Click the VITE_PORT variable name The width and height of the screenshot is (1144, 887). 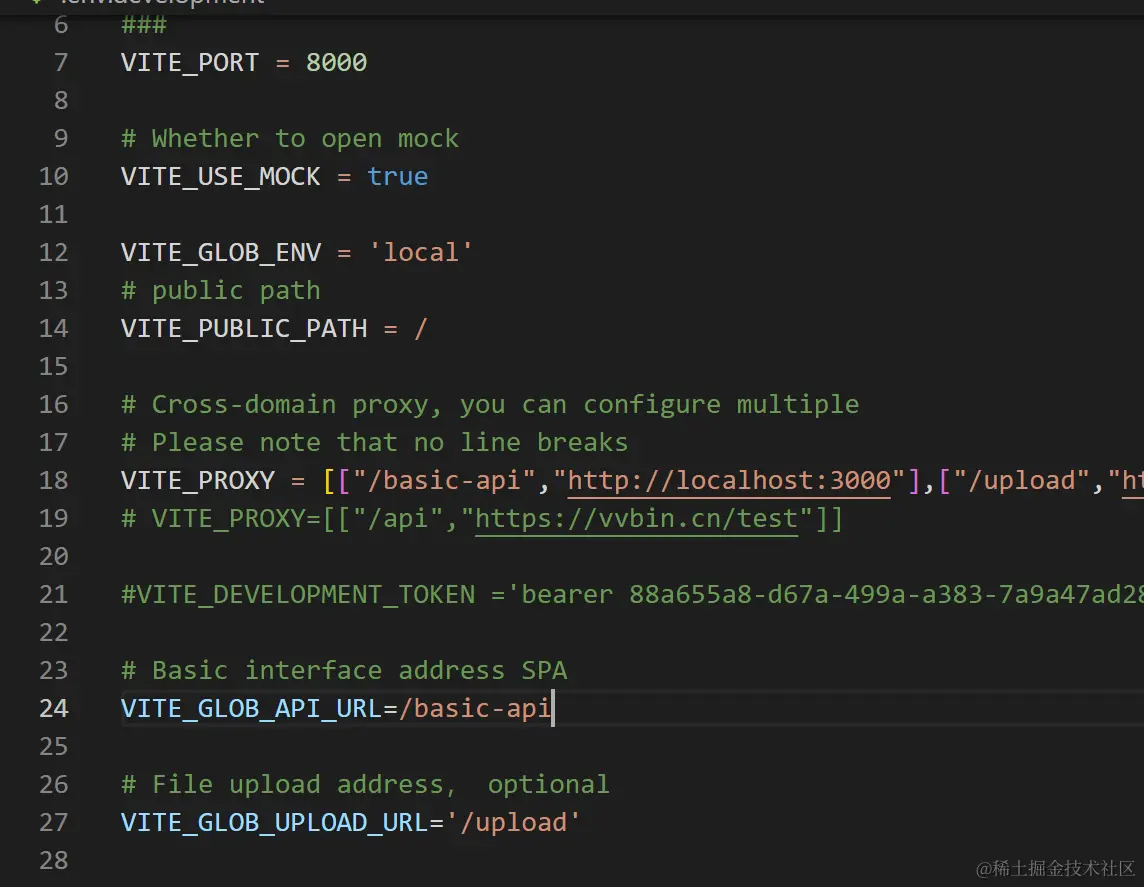pyautogui.click(x=190, y=63)
